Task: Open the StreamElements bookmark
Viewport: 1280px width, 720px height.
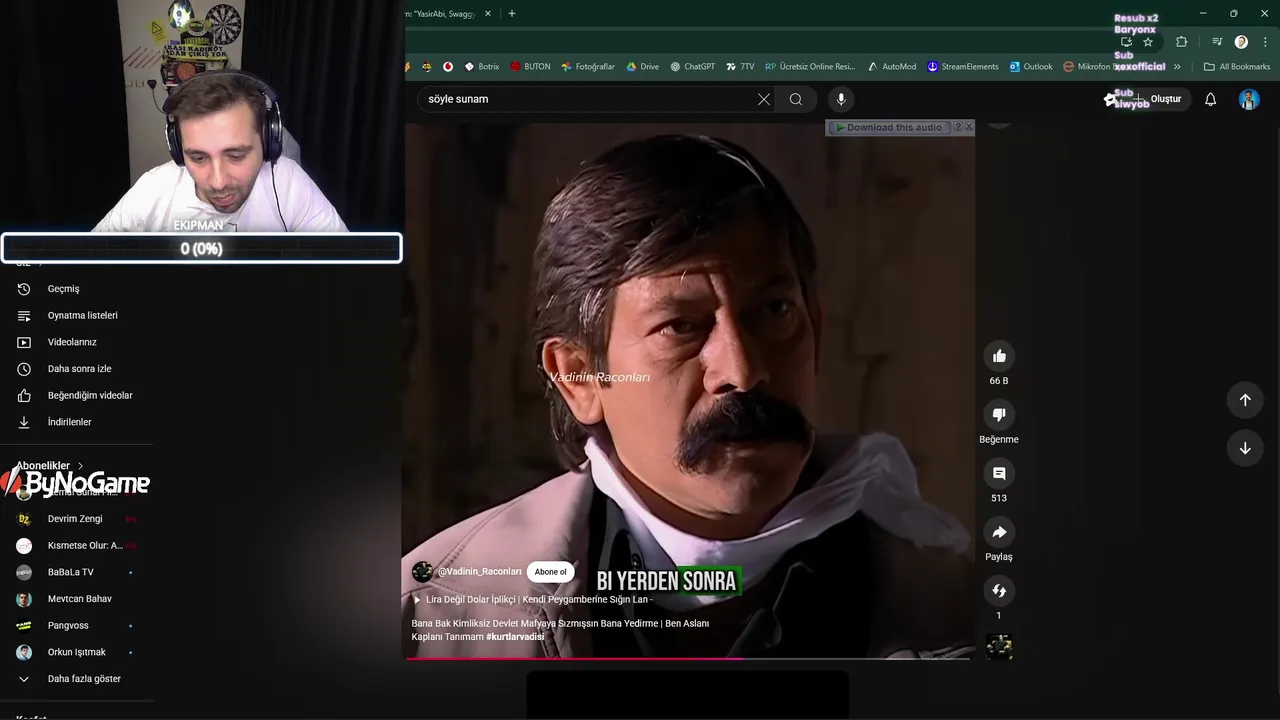Action: tap(962, 67)
